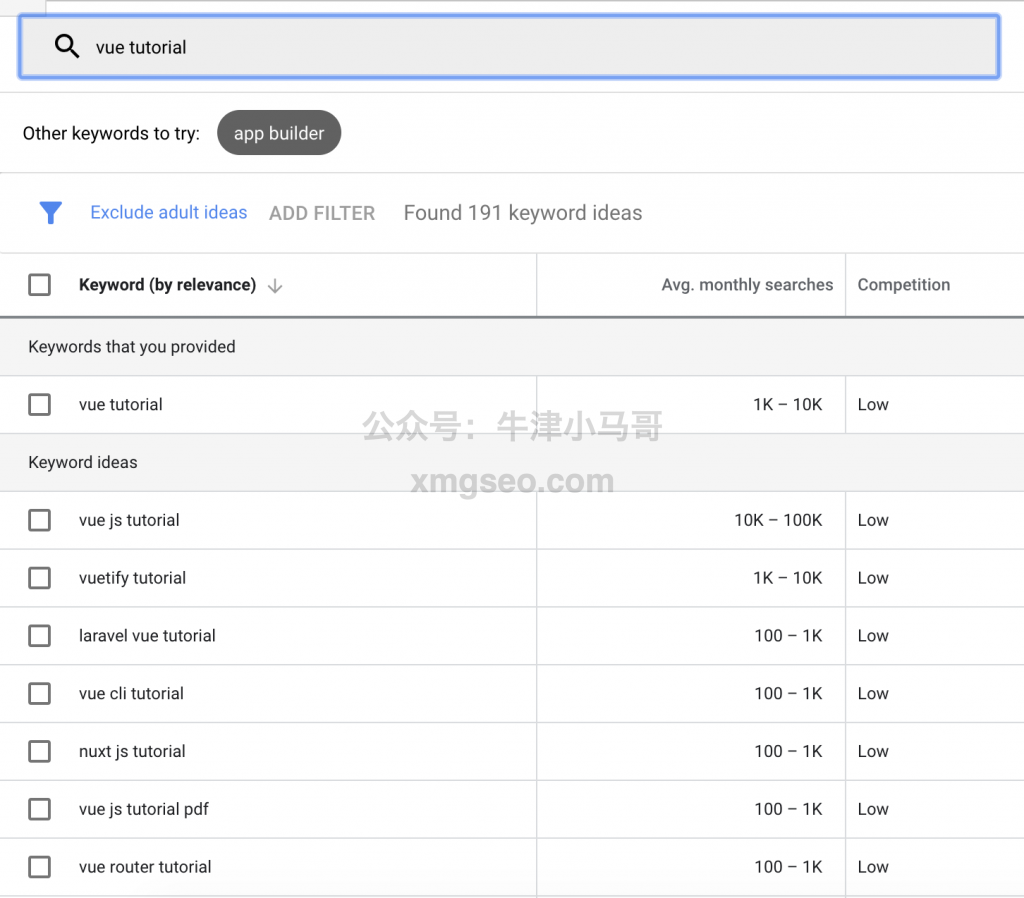Click Low competition for 'vue router tutorial' row

click(x=873, y=867)
